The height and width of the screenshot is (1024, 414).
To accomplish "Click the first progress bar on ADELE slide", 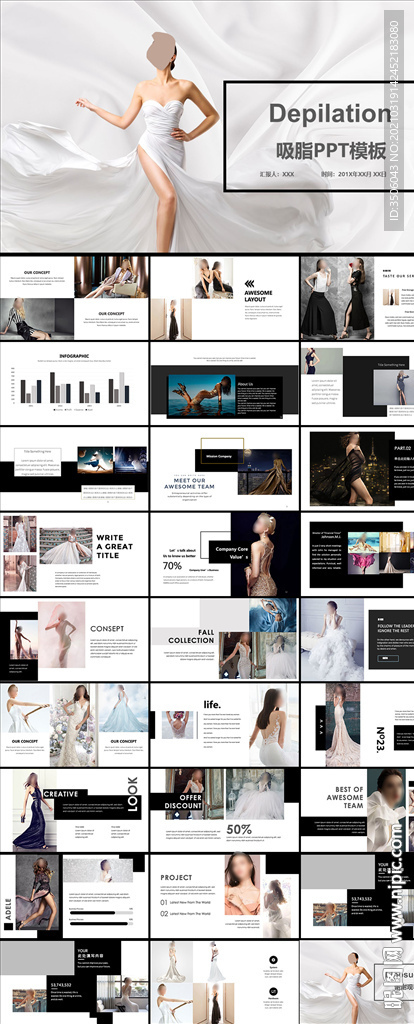I will pyautogui.click(x=97, y=913).
